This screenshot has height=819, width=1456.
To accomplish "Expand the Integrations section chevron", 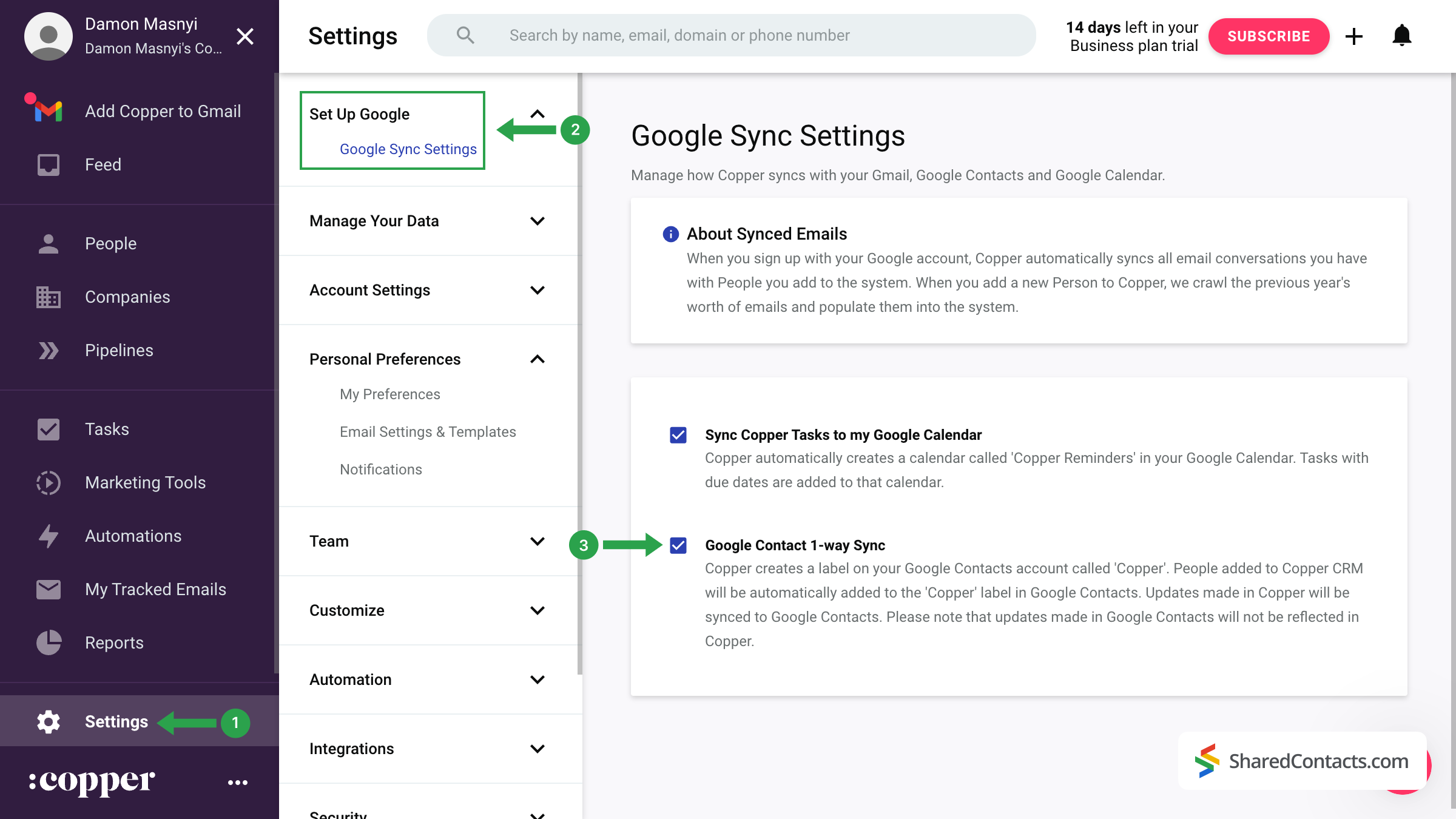I will coord(538,749).
